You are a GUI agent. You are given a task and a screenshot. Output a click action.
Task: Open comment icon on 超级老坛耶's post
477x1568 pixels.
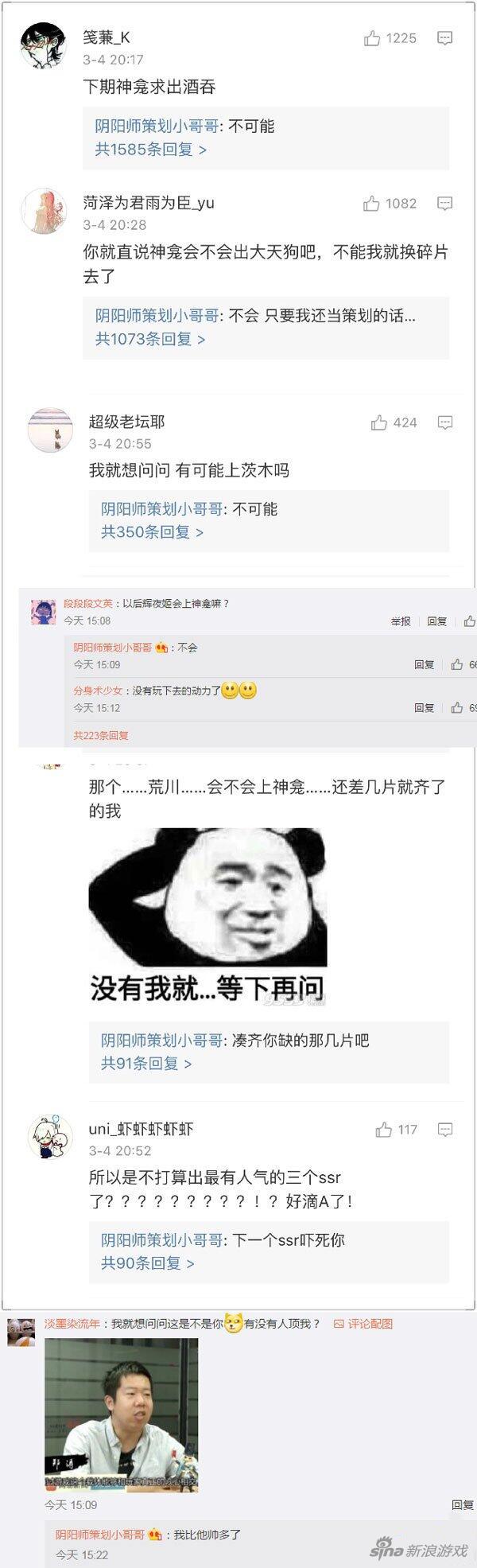coord(445,422)
